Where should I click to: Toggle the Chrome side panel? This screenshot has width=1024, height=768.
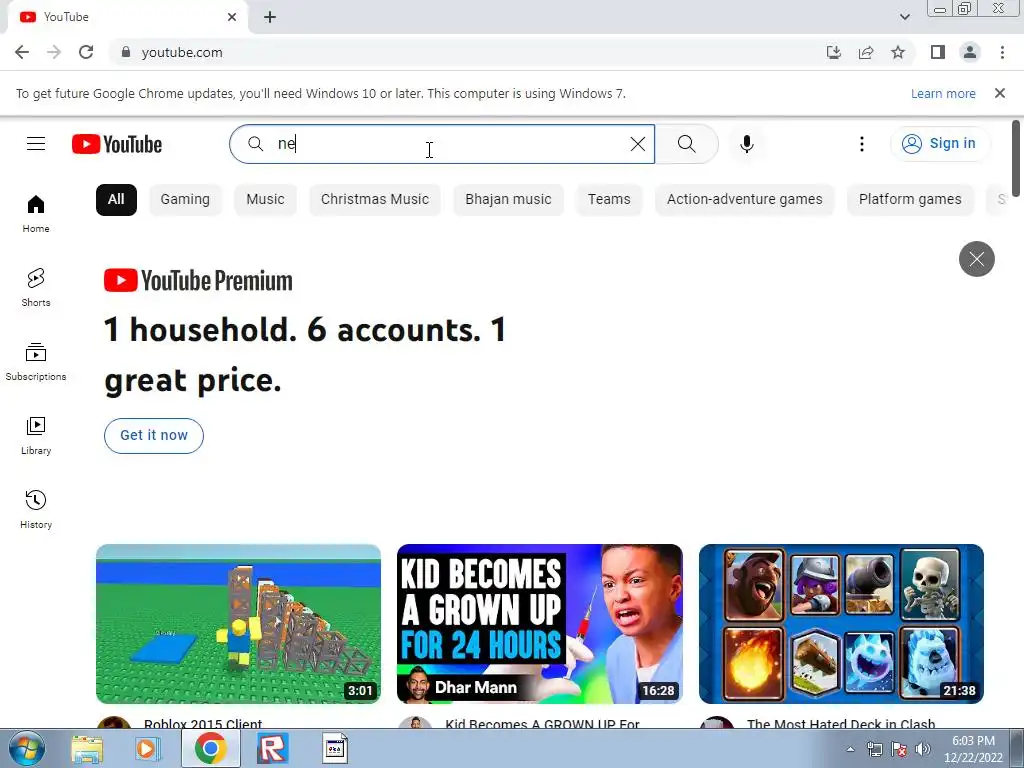click(x=938, y=52)
